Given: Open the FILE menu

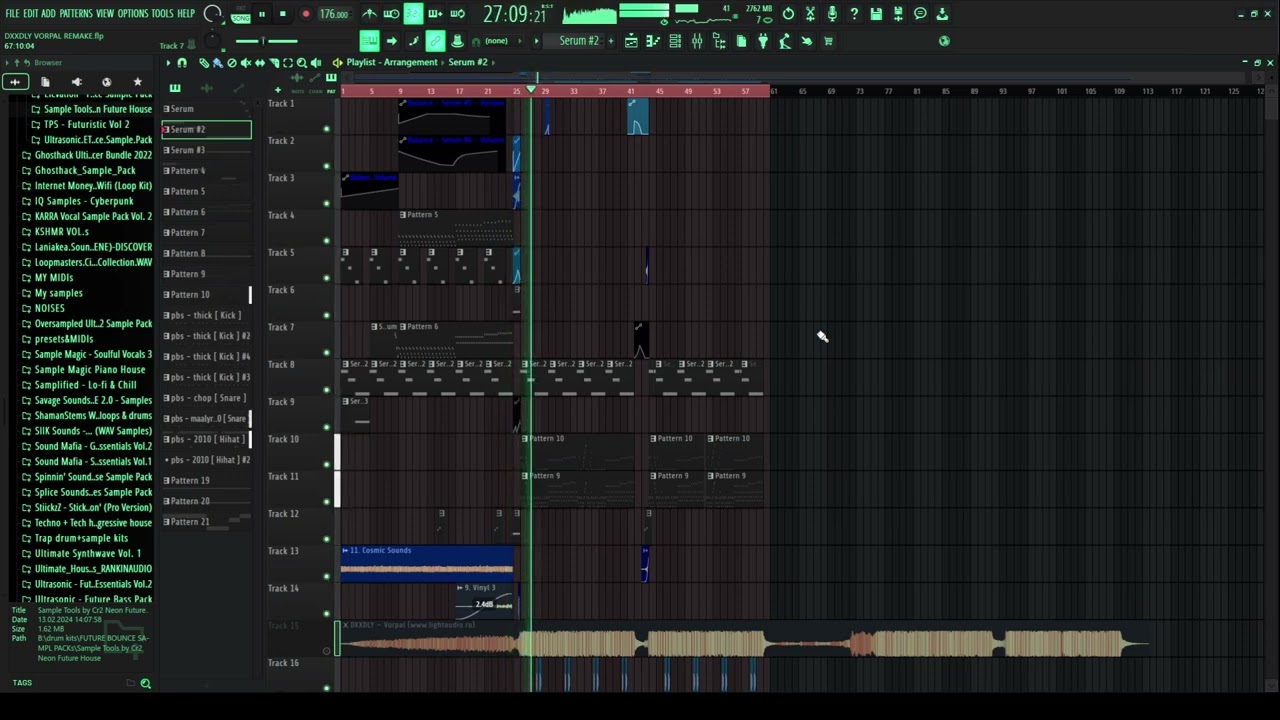Looking at the screenshot, I should click(12, 14).
